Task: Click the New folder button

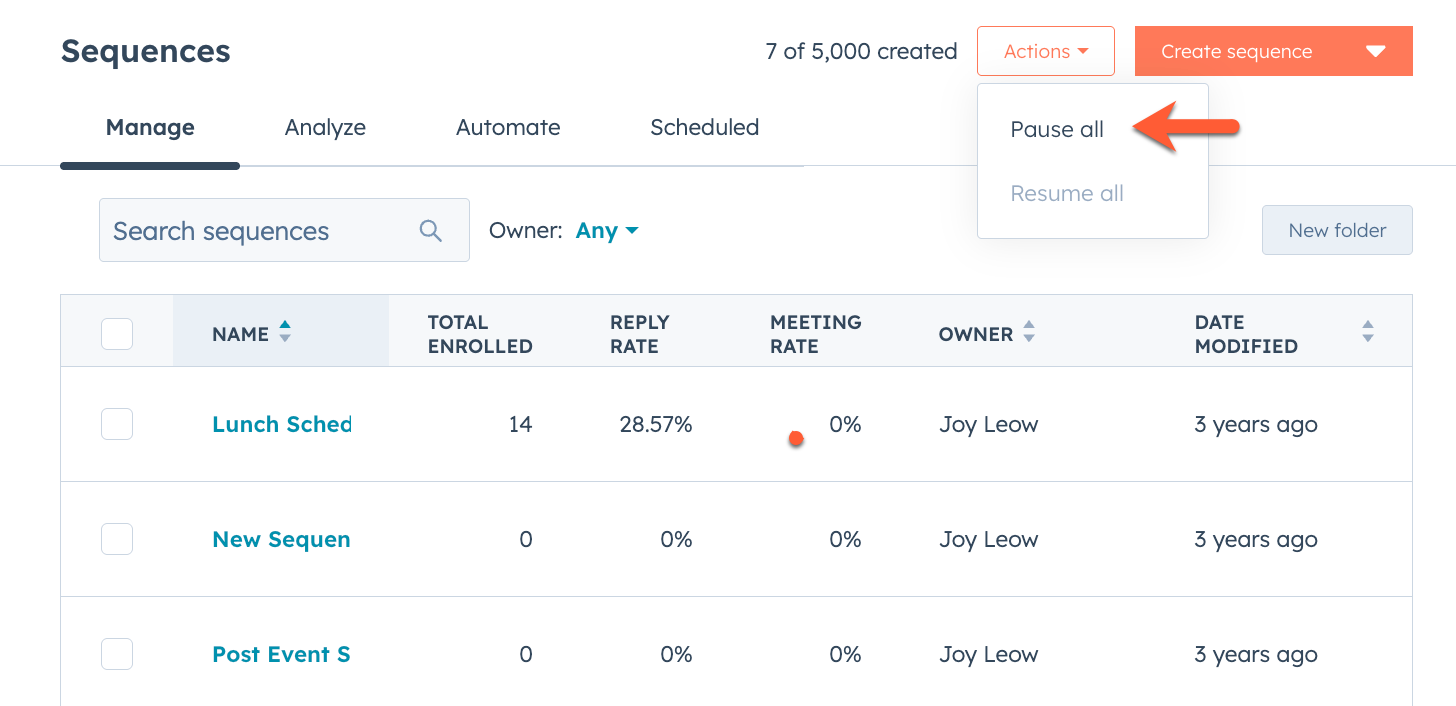Action: [1336, 230]
